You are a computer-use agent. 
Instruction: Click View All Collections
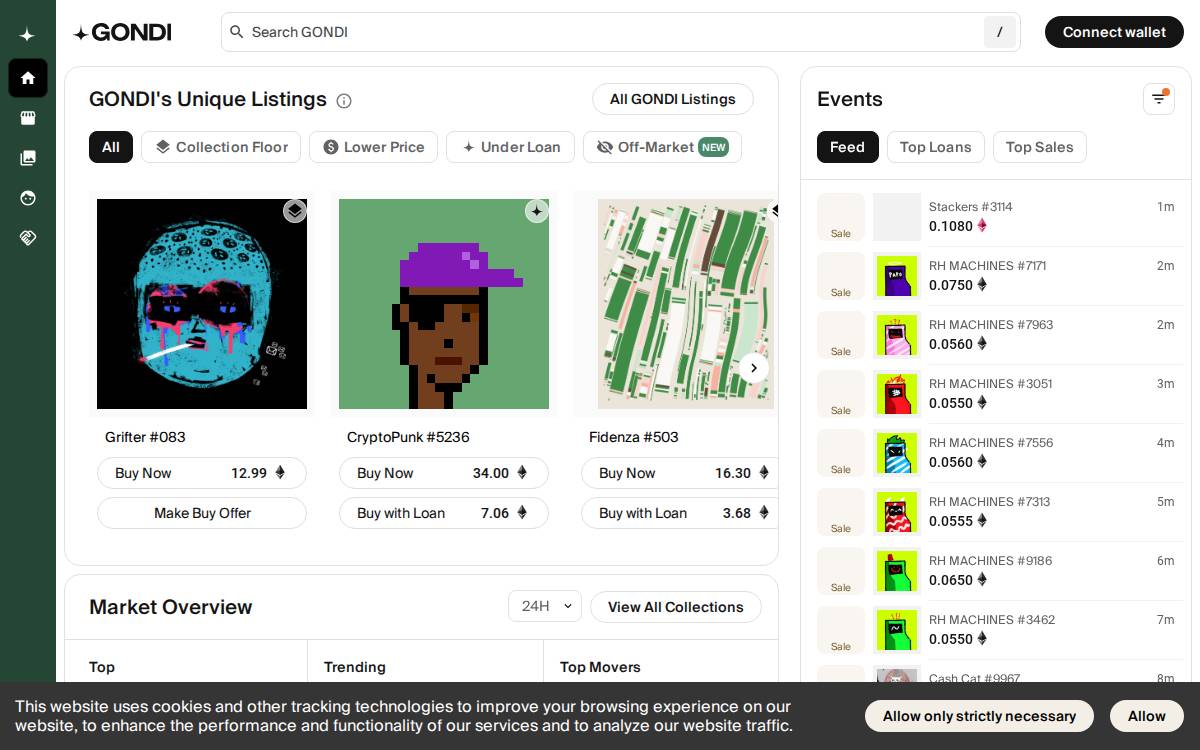[676, 607]
